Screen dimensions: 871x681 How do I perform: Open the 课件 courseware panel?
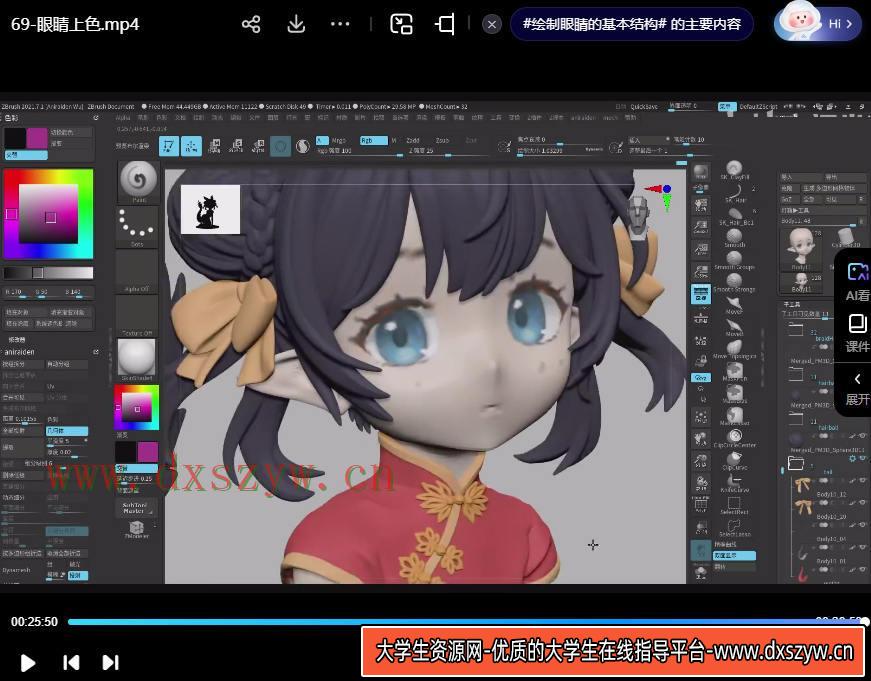tap(857, 333)
